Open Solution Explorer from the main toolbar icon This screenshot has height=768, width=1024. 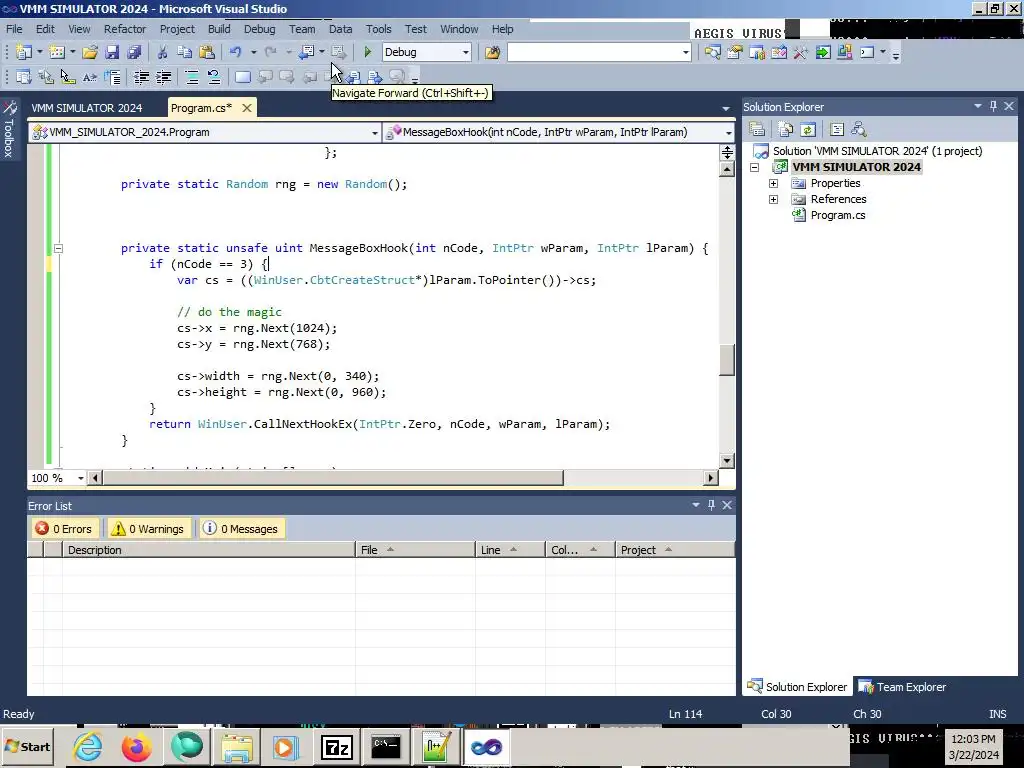point(712,52)
